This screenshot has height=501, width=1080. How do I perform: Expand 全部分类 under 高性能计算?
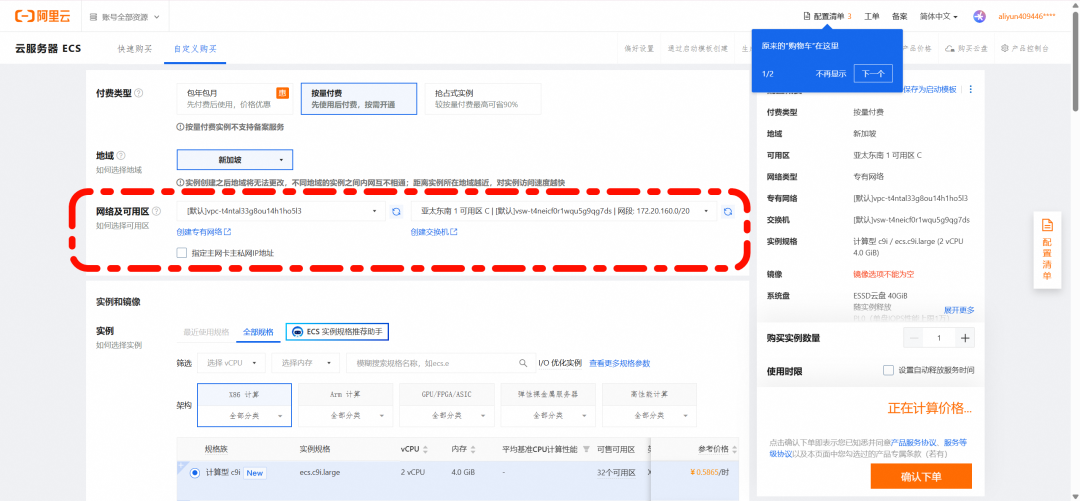tap(650, 416)
